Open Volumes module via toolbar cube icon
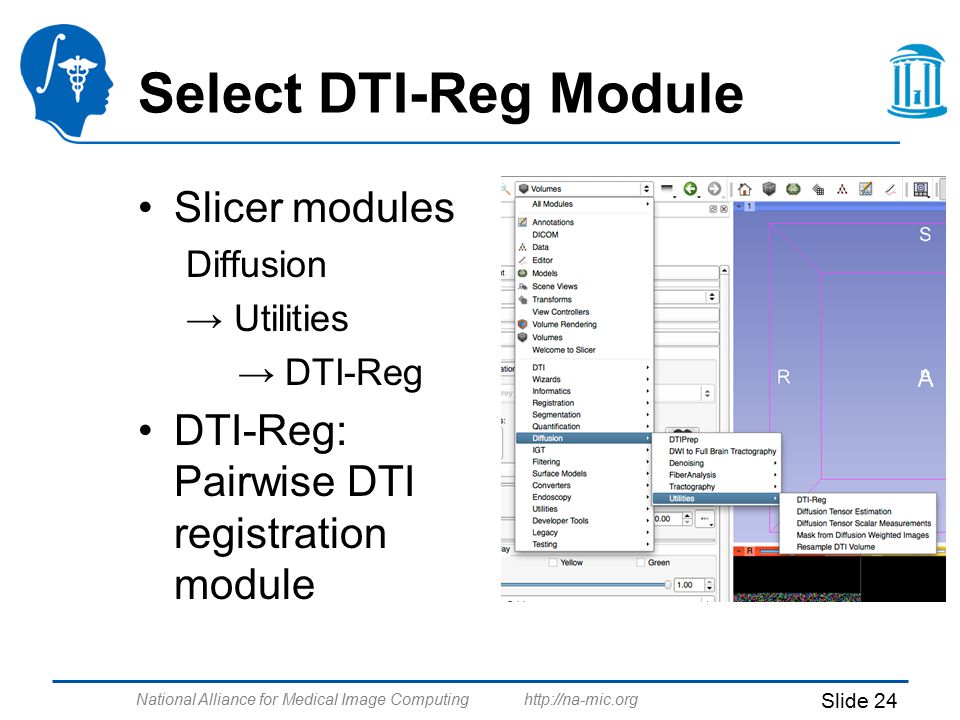Viewport: 960px width, 720px height. pyautogui.click(x=769, y=189)
